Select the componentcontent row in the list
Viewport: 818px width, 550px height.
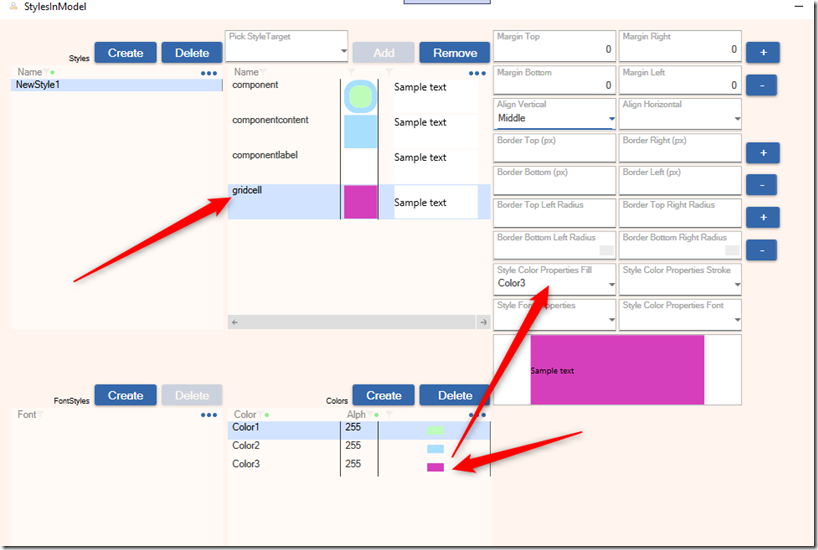point(271,121)
